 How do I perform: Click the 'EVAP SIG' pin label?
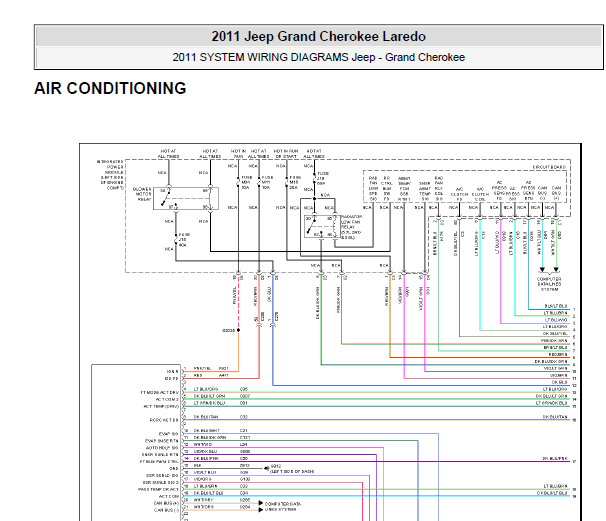[169, 434]
